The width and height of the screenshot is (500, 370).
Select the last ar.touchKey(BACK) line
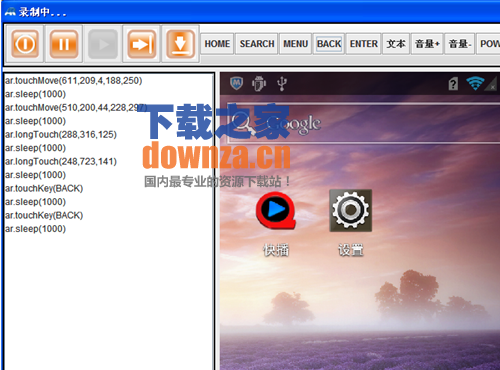pos(44,216)
